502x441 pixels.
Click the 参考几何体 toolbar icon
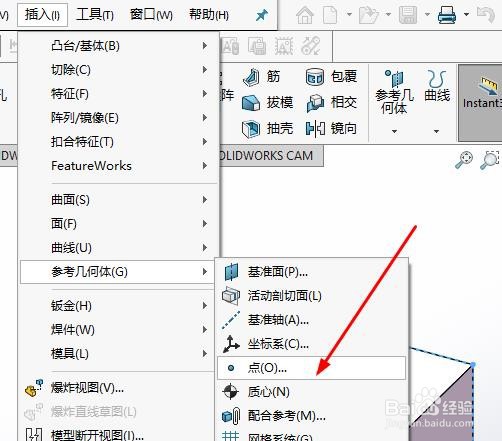tap(394, 79)
